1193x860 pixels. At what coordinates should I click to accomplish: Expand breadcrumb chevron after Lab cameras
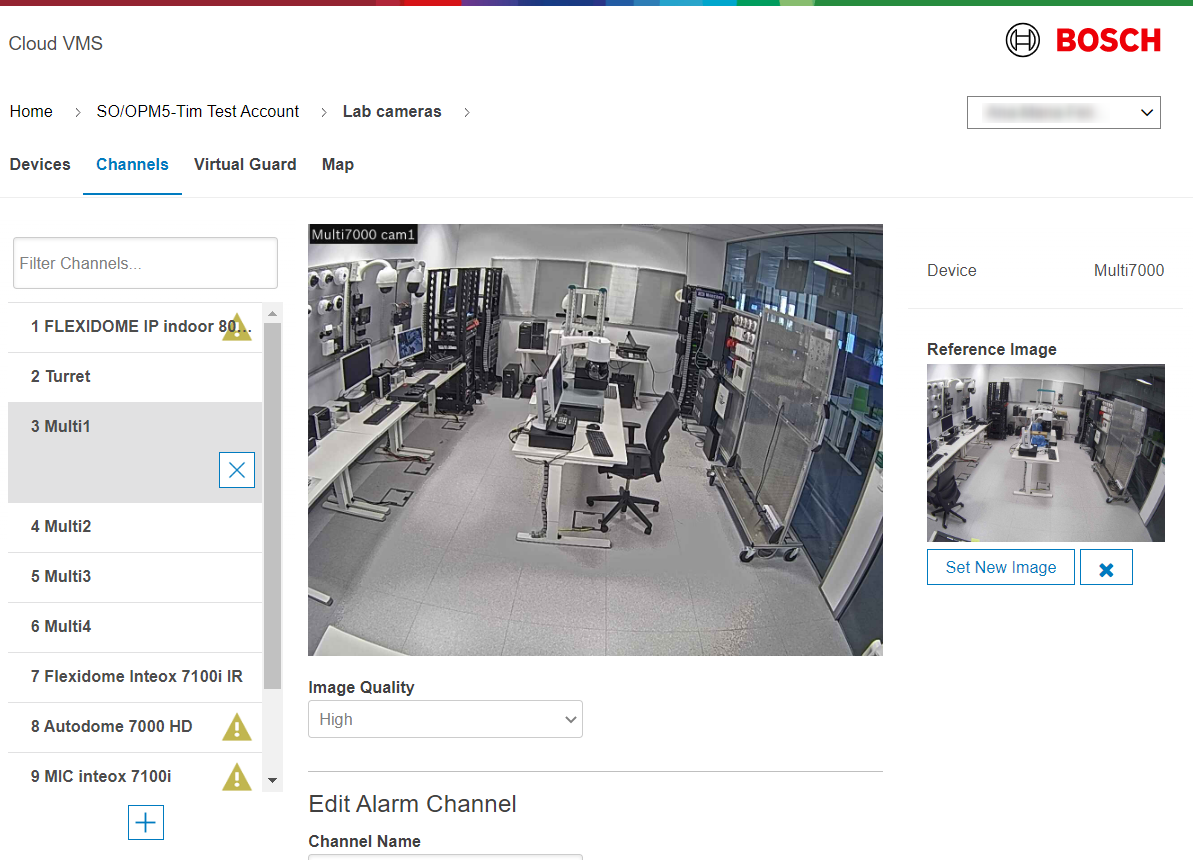click(467, 112)
